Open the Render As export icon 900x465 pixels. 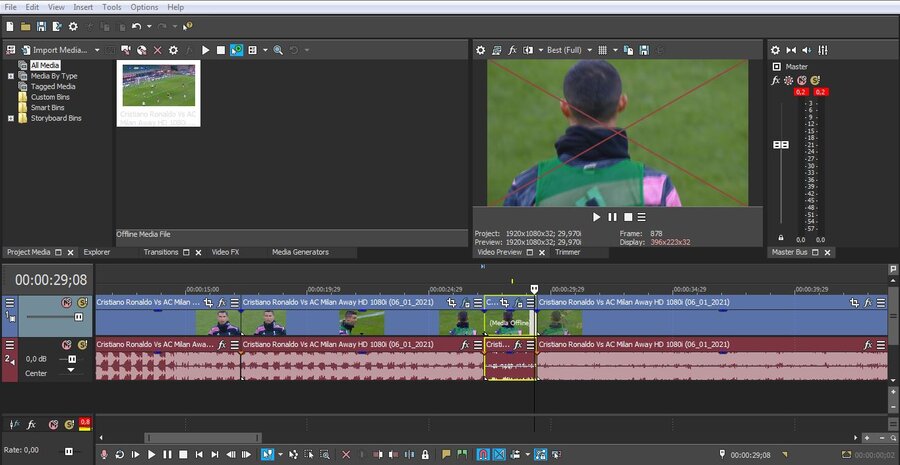tap(57, 26)
